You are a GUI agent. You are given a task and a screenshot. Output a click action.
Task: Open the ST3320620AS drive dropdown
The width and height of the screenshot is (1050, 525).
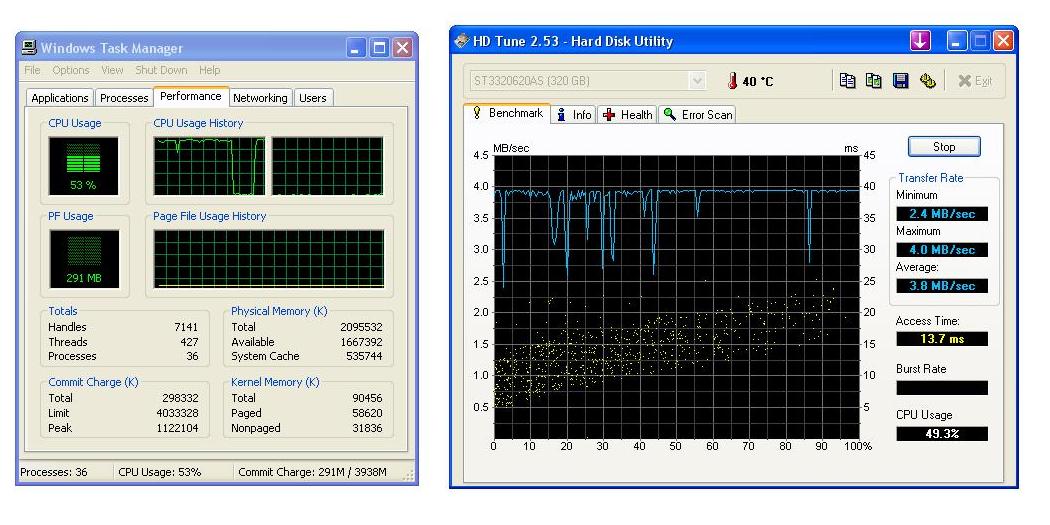point(697,81)
